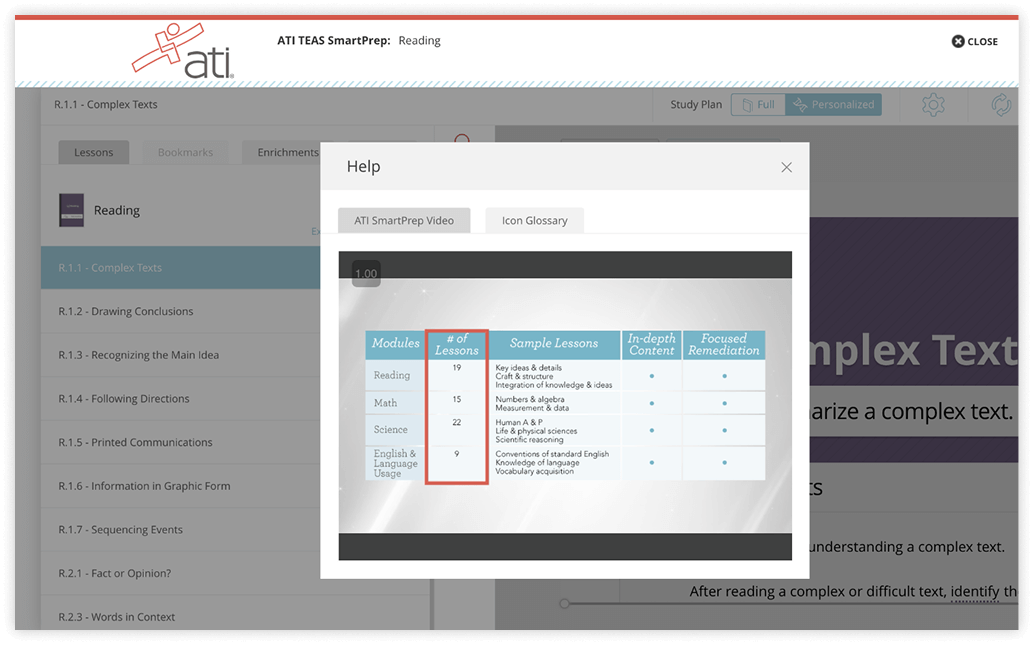Open the Enrichments tab
The image size is (1034, 645).
click(x=287, y=152)
